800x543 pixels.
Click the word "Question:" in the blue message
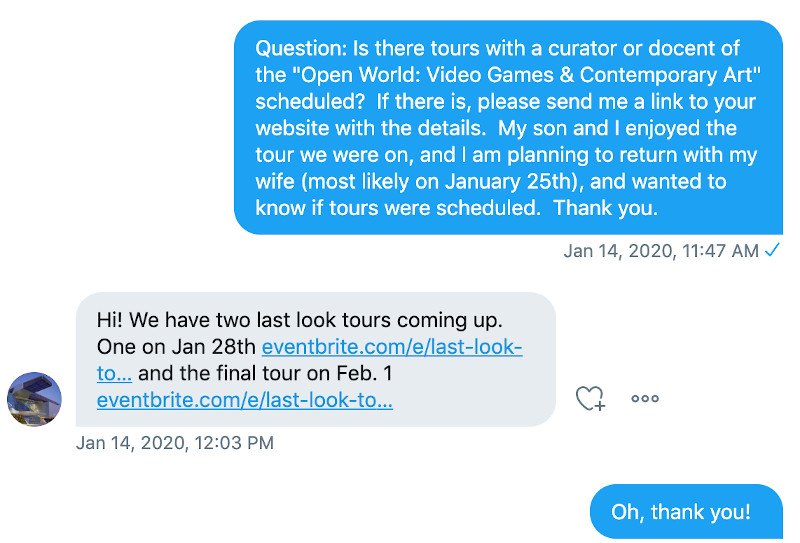coord(301,48)
